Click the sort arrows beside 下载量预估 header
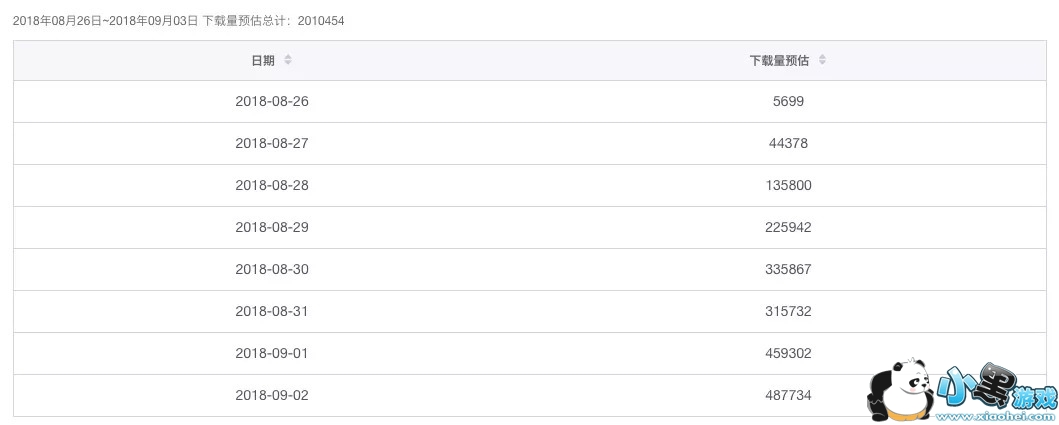The width and height of the screenshot is (1059, 425). [822, 60]
